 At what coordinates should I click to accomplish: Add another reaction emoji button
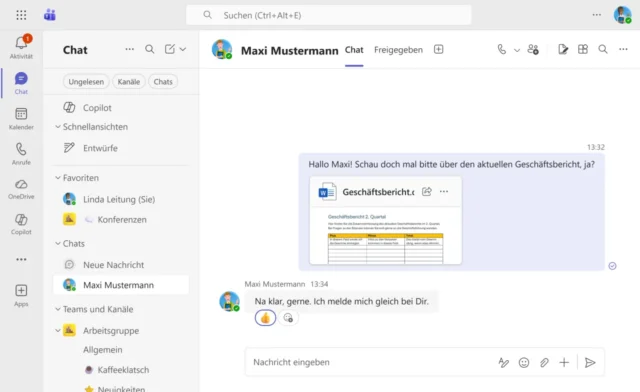(x=288, y=318)
